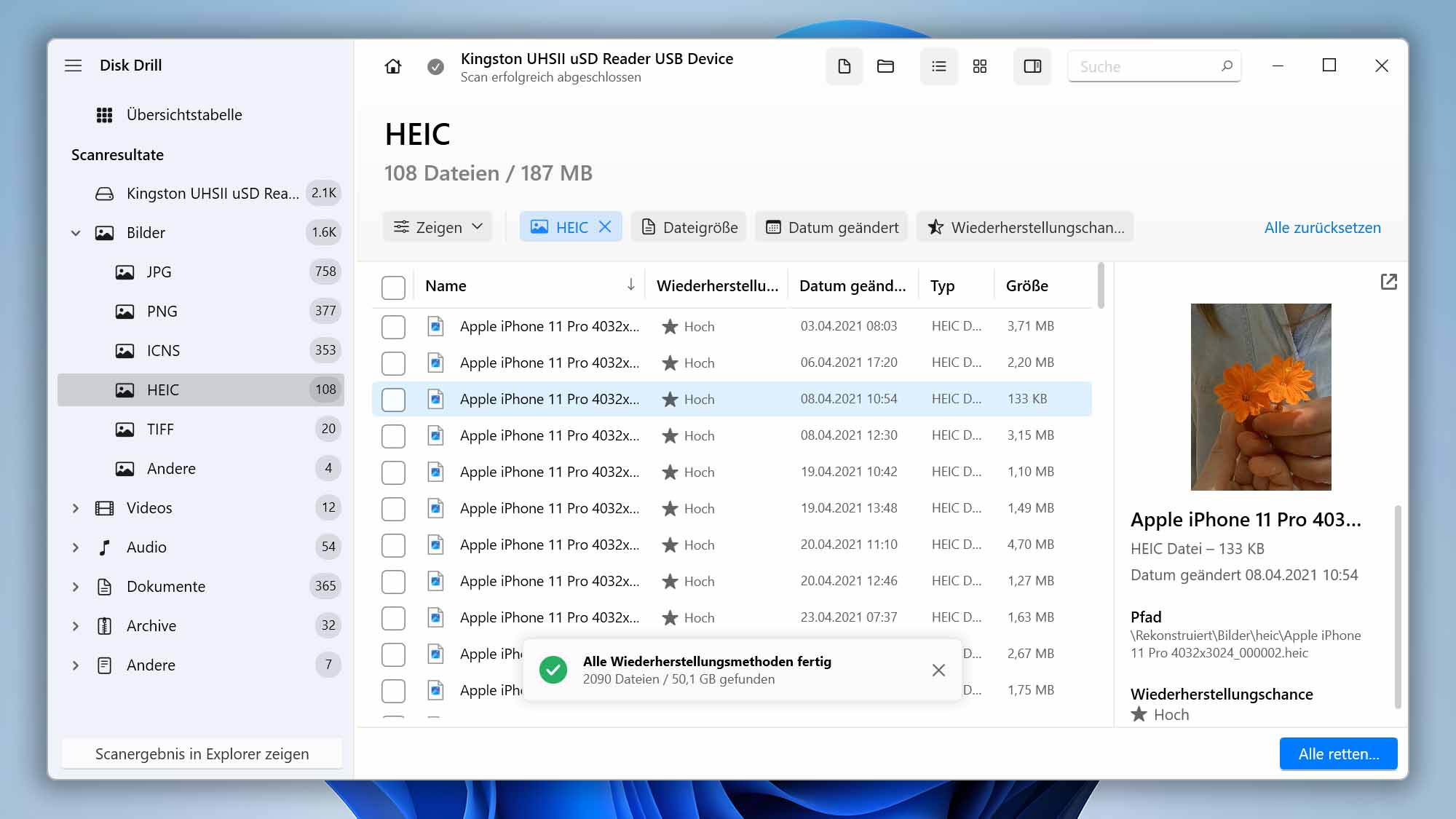This screenshot has width=1456, height=819.
Task: Select the file sized 1,27 MB
Action: [x=732, y=581]
